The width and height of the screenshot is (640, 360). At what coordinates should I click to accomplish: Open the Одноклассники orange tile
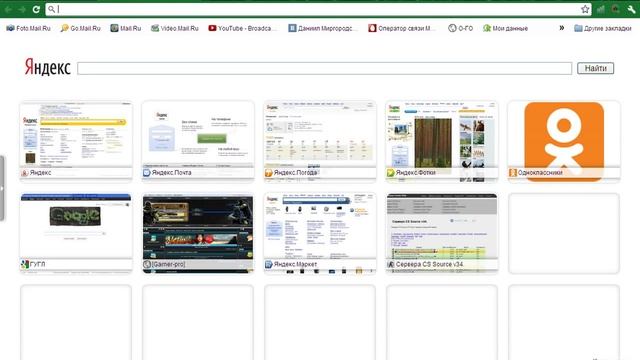pos(564,141)
